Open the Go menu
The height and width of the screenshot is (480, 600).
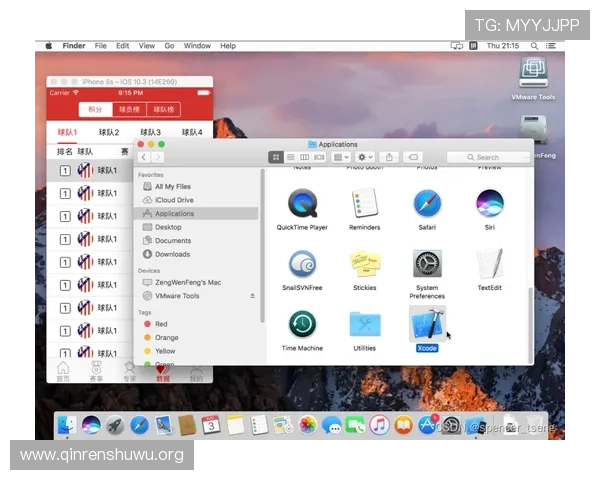pos(170,46)
